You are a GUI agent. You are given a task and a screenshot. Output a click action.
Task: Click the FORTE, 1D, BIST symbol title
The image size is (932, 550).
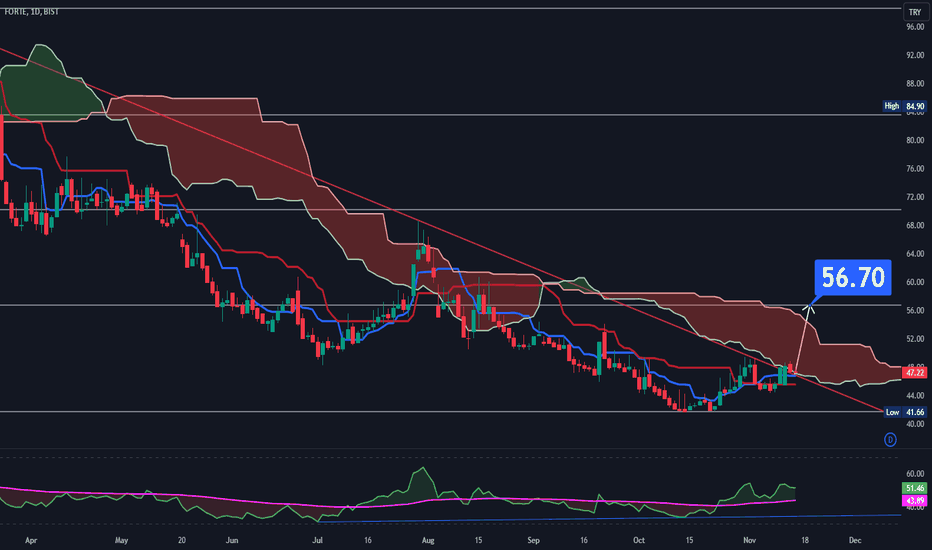(x=32, y=11)
